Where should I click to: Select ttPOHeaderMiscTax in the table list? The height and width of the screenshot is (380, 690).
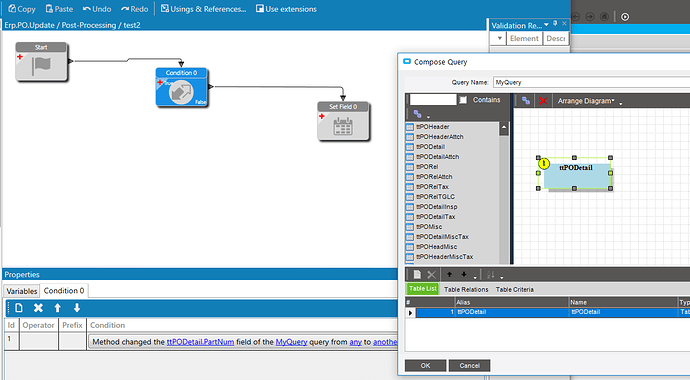444,257
